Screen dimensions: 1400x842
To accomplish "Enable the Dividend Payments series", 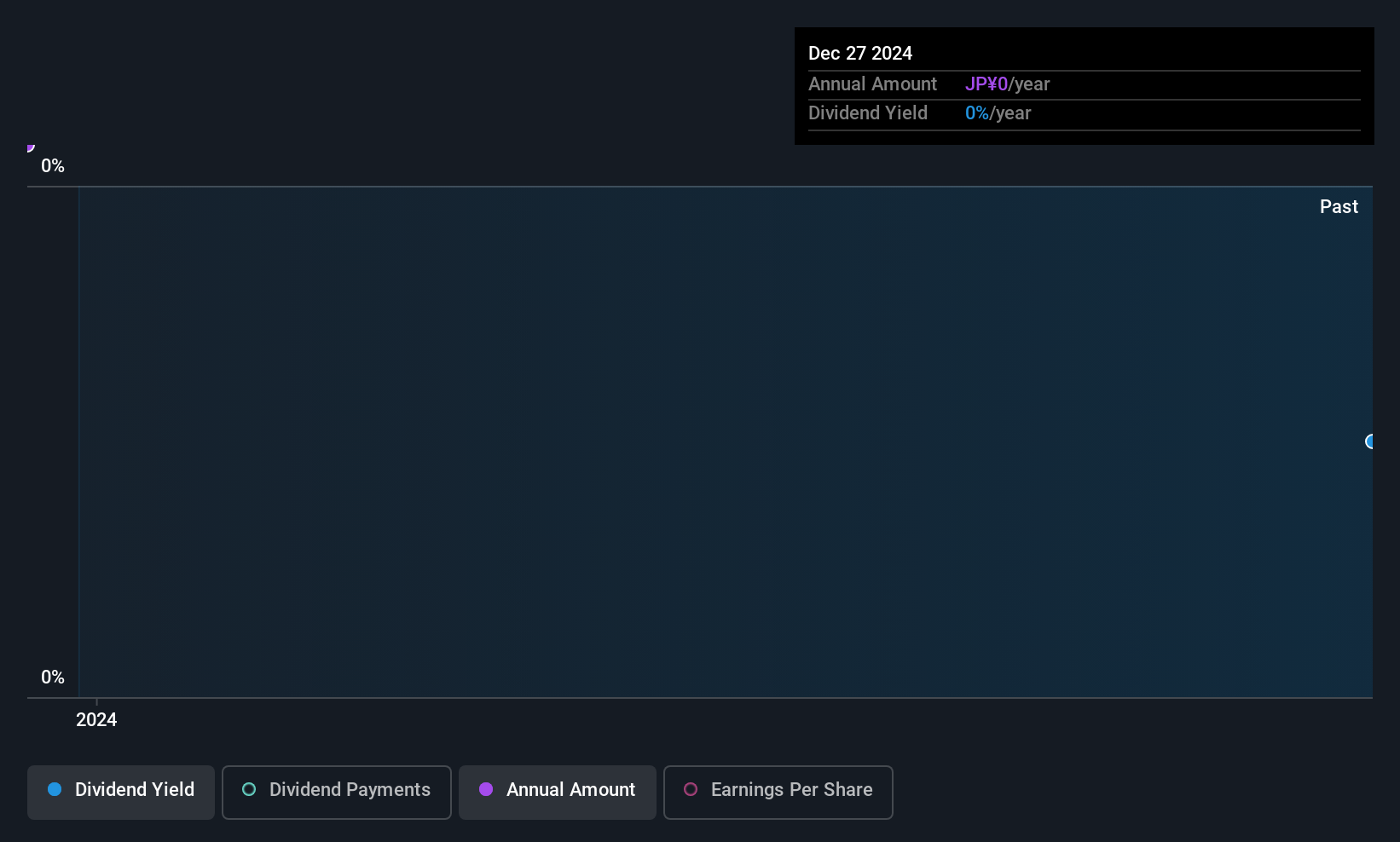I will pos(337,792).
